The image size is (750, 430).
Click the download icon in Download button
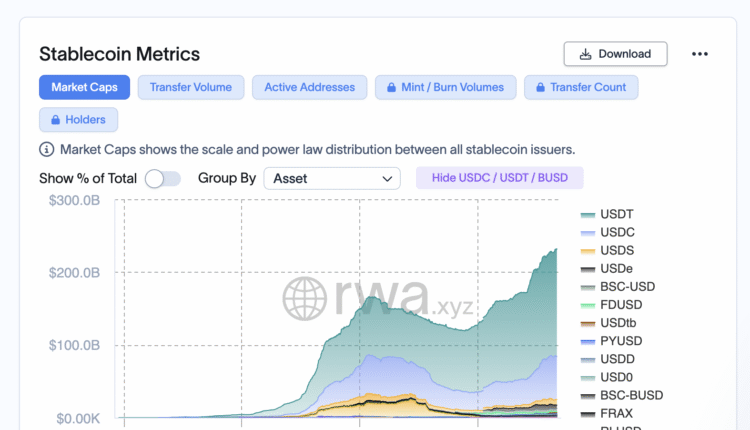584,54
